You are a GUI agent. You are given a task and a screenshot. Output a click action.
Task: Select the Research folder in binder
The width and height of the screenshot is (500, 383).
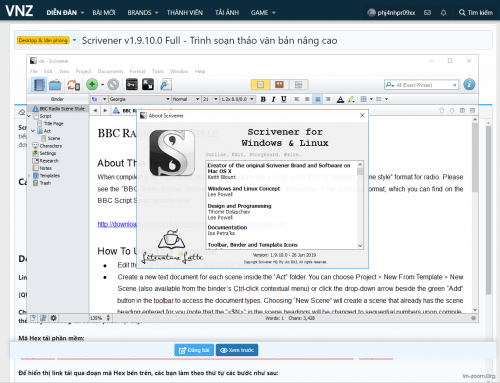point(46,161)
